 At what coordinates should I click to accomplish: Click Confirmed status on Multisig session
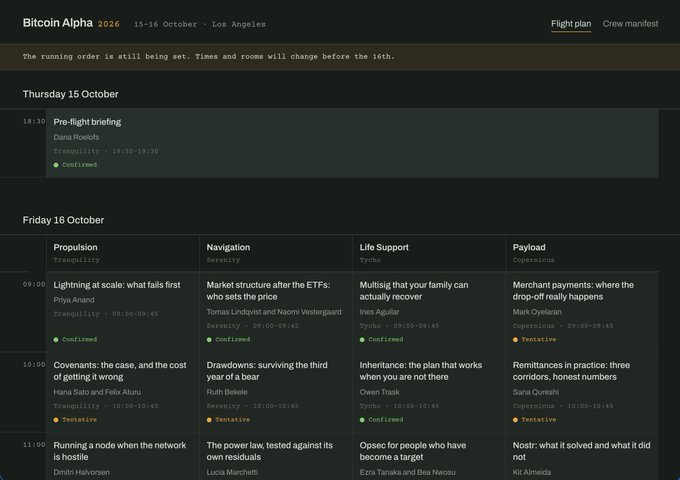click(382, 340)
